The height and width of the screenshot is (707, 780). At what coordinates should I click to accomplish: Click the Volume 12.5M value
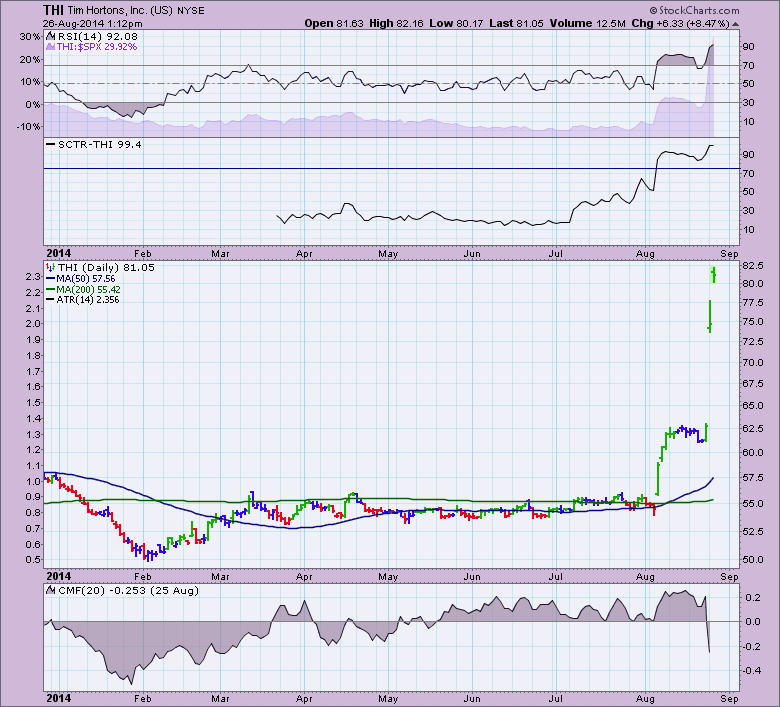tap(587, 23)
